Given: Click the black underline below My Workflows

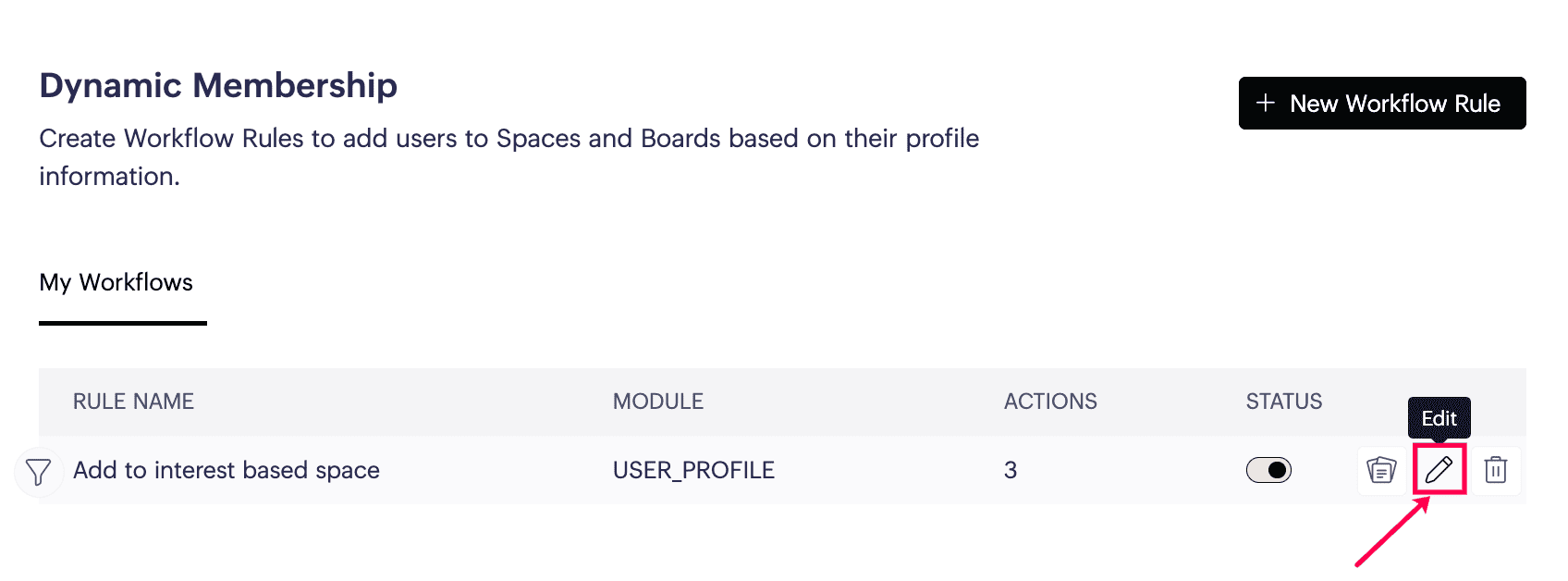Looking at the screenshot, I should [x=123, y=323].
